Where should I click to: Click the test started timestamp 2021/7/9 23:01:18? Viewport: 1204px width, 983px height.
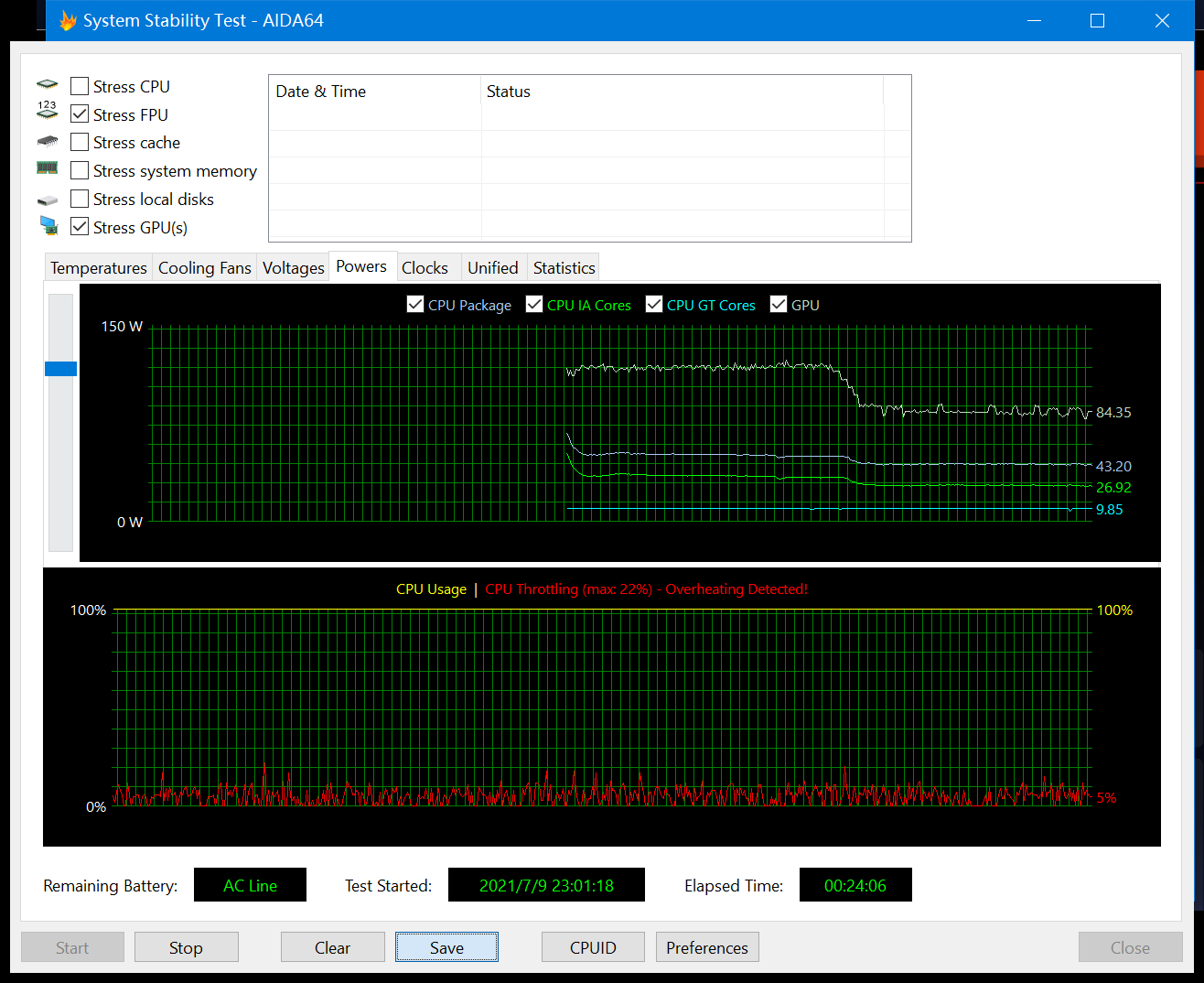pos(546,885)
